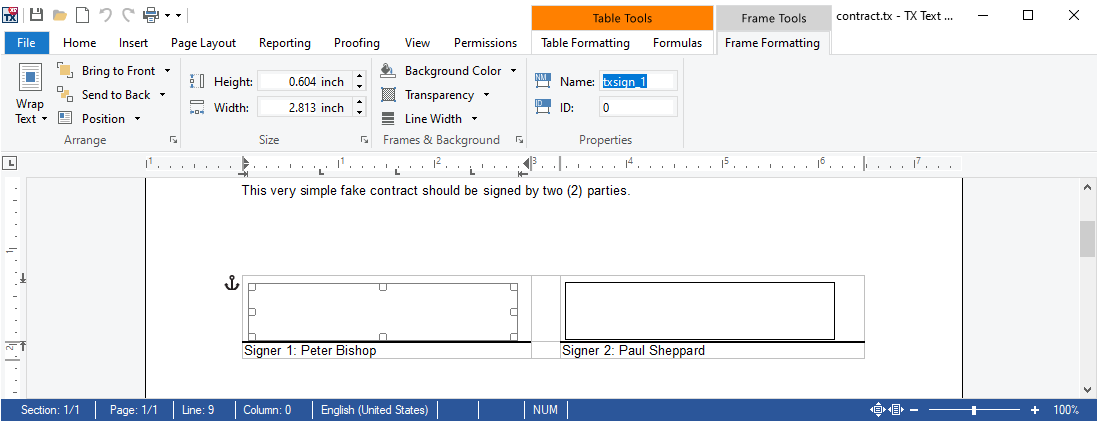Open the Arrange group dialog launcher
Screen dimensions: 1098x422
(x=173, y=140)
